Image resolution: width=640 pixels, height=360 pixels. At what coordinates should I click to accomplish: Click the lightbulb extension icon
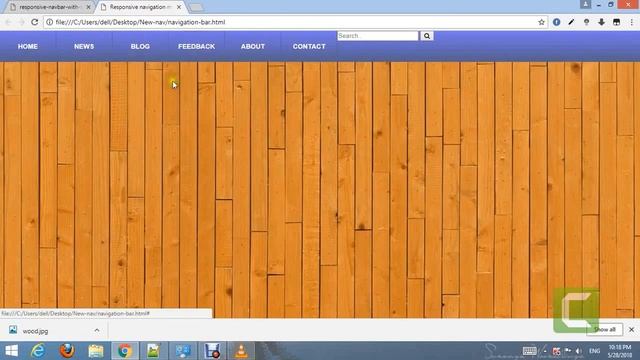point(587,22)
